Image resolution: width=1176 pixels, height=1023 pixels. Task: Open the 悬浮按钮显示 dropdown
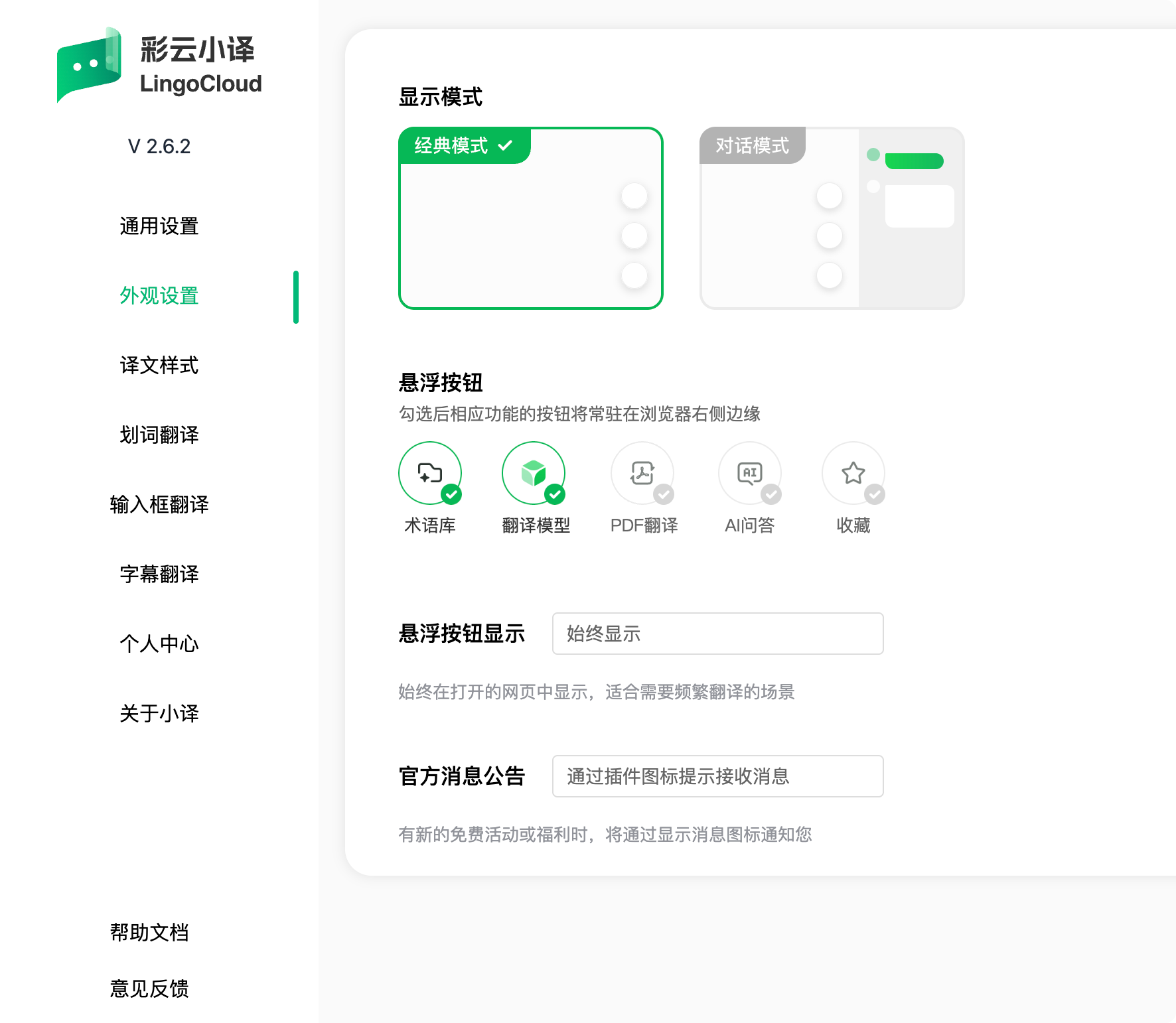717,634
